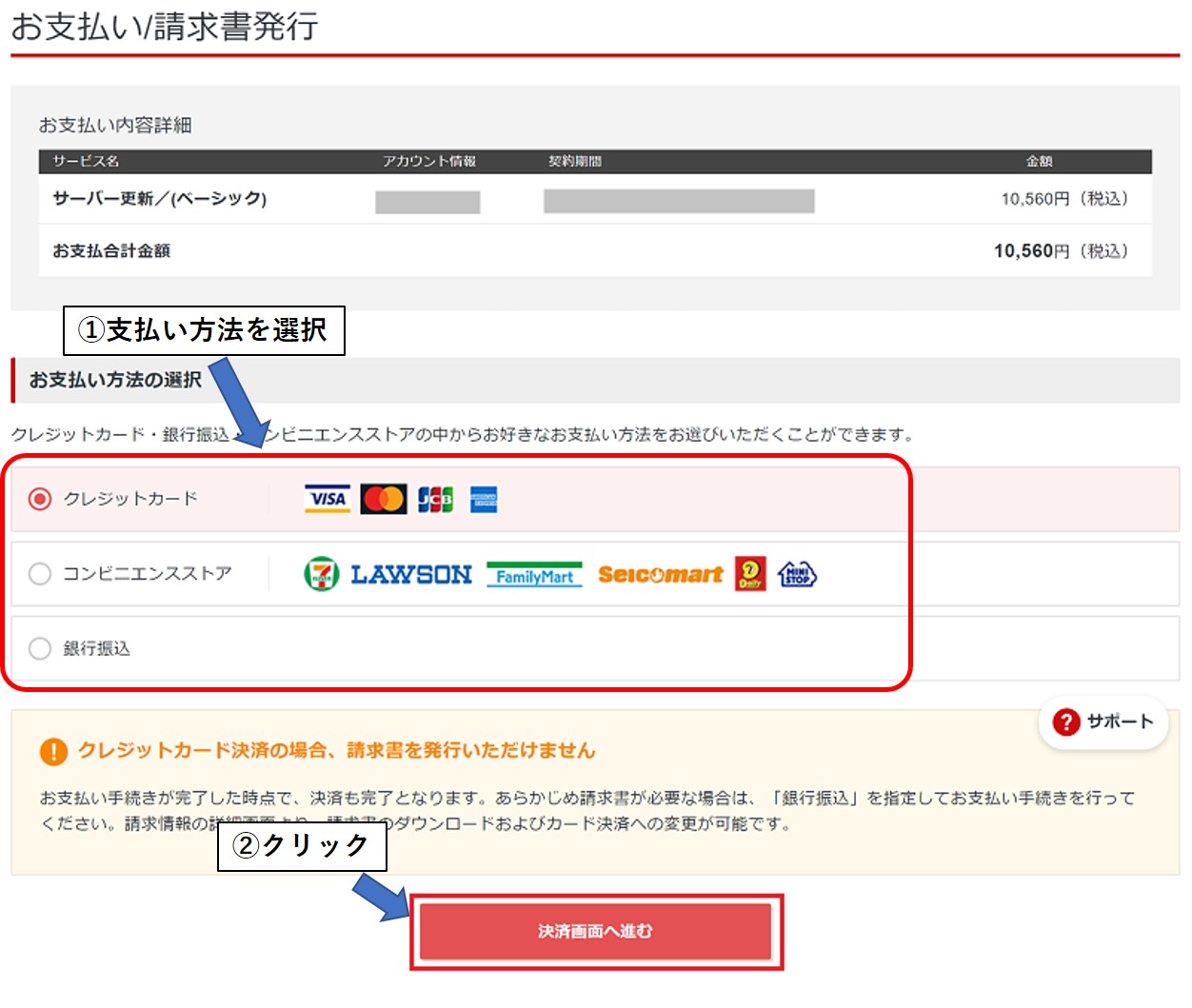Viewport: 1192px width, 1008px height.
Task: Click the orange warning exclamation icon
Action: tap(52, 750)
